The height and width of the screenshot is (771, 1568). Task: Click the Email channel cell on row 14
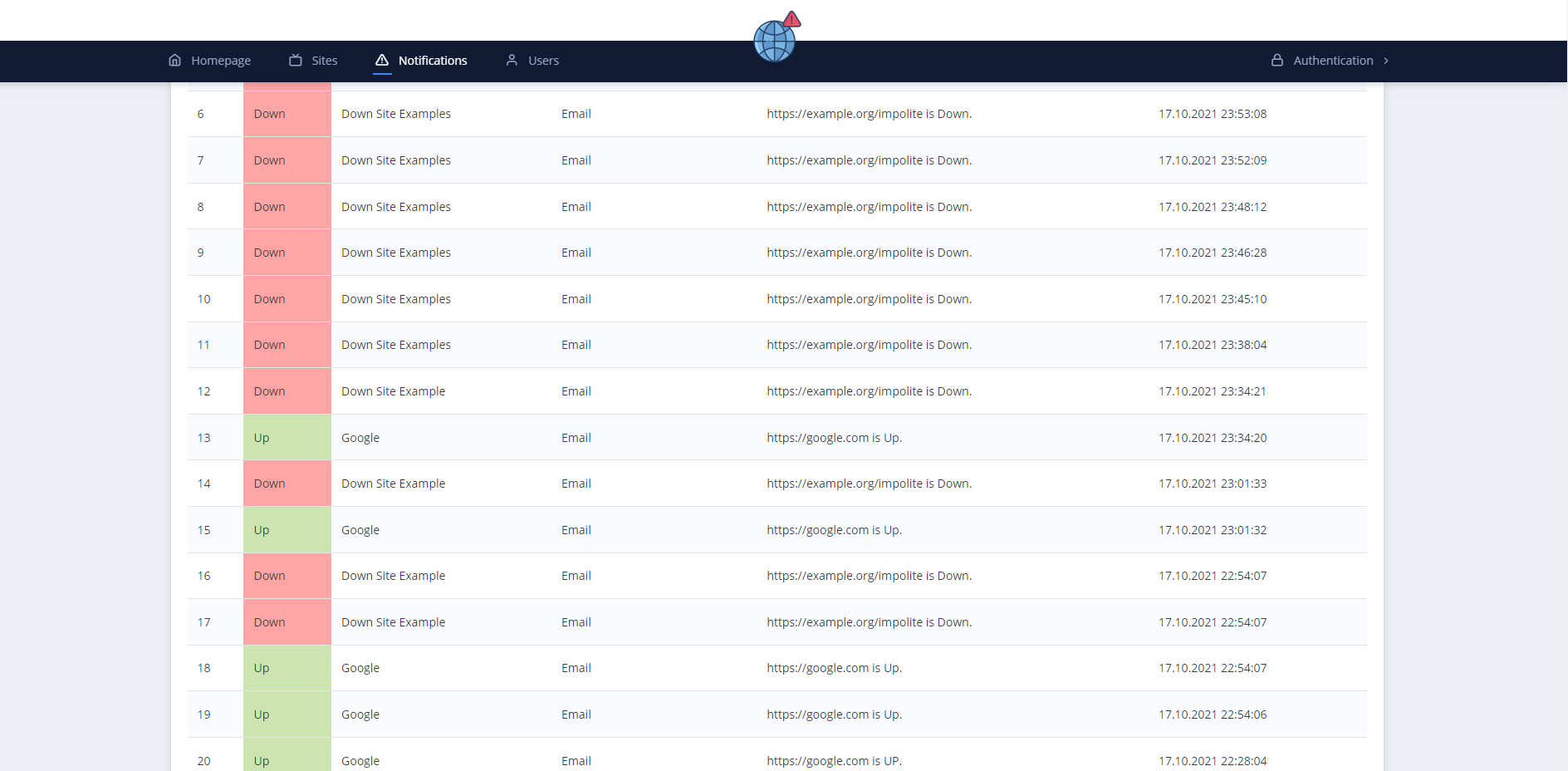pyautogui.click(x=576, y=483)
